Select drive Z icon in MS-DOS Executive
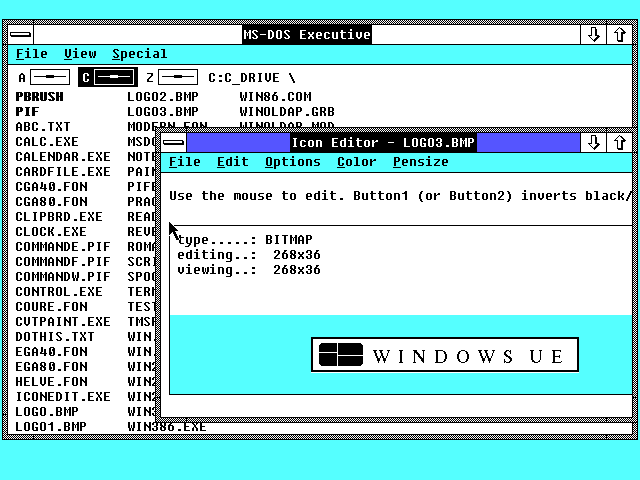The image size is (640, 480). coord(172,77)
